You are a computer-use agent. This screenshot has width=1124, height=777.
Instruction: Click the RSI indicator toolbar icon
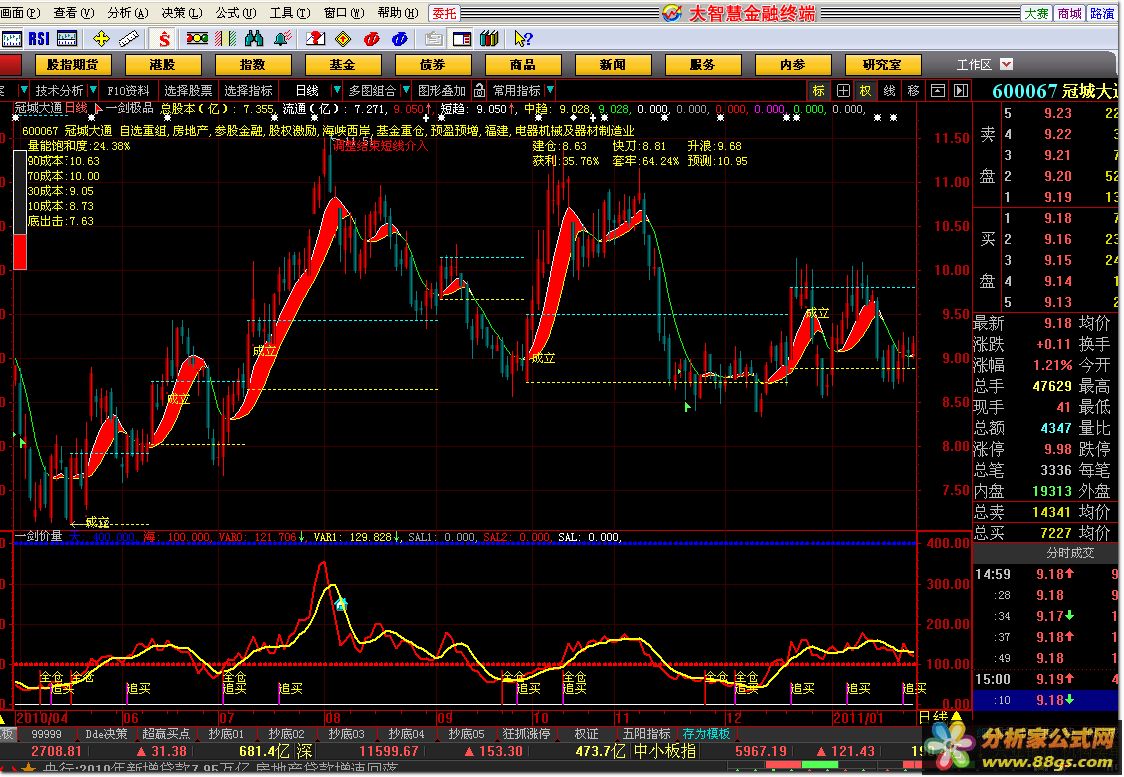(39, 39)
